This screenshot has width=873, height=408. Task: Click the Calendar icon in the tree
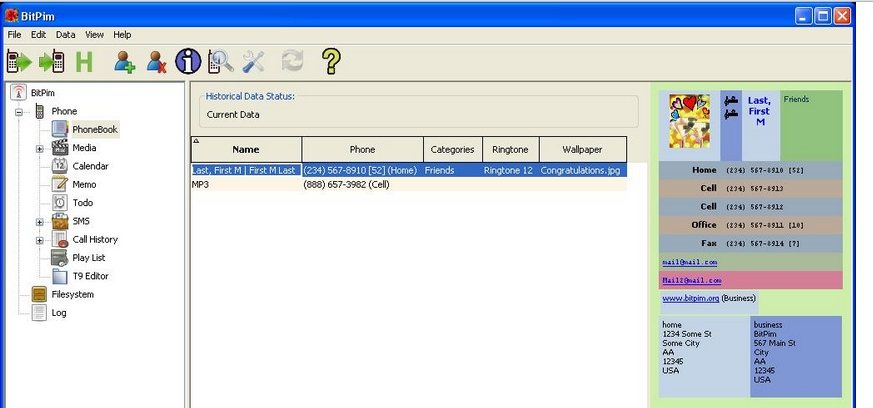tap(60, 166)
